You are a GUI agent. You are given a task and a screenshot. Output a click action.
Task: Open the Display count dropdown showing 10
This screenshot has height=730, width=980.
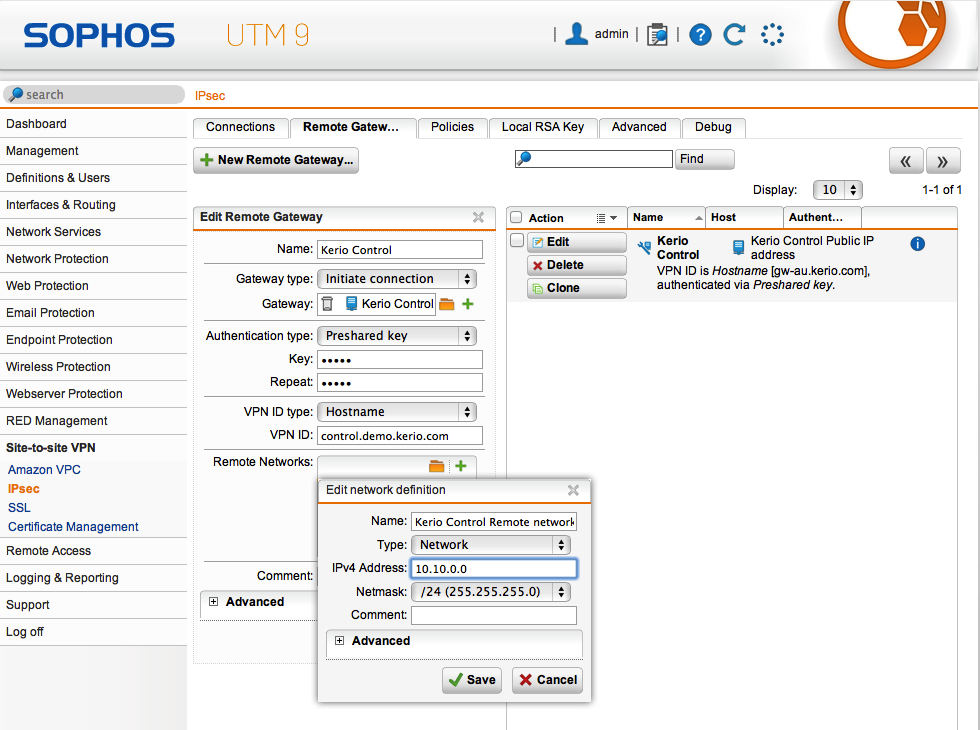[838, 189]
